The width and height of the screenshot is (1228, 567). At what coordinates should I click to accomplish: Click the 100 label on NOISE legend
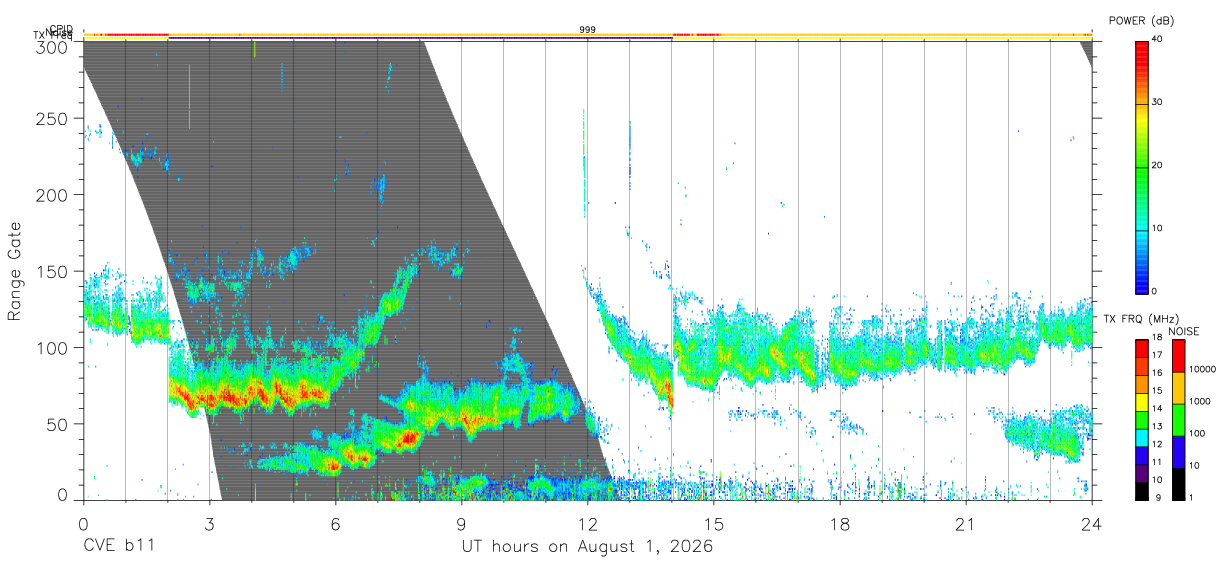[x=1199, y=433]
